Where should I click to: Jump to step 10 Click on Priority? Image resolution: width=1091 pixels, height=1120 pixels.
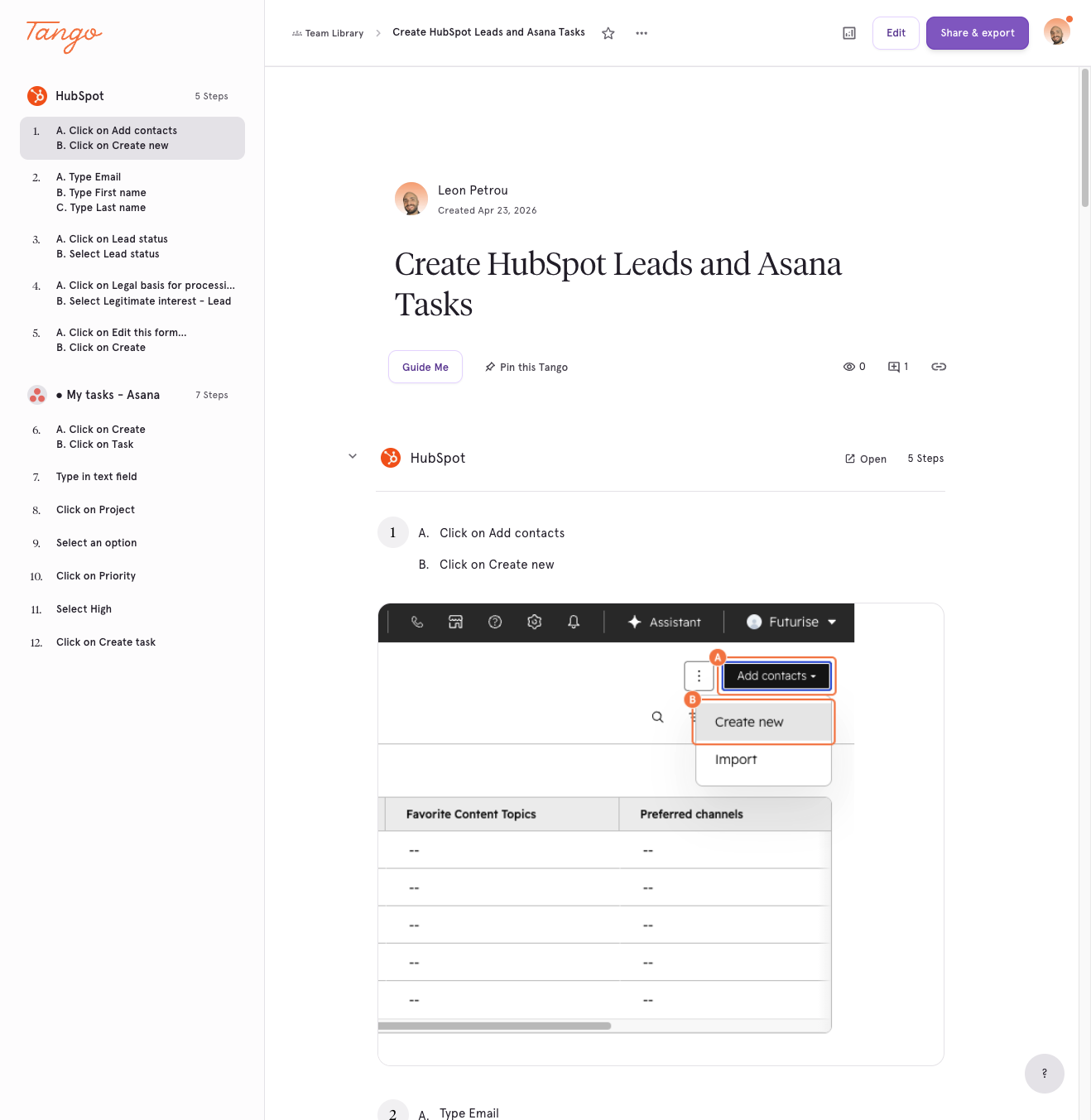point(132,576)
